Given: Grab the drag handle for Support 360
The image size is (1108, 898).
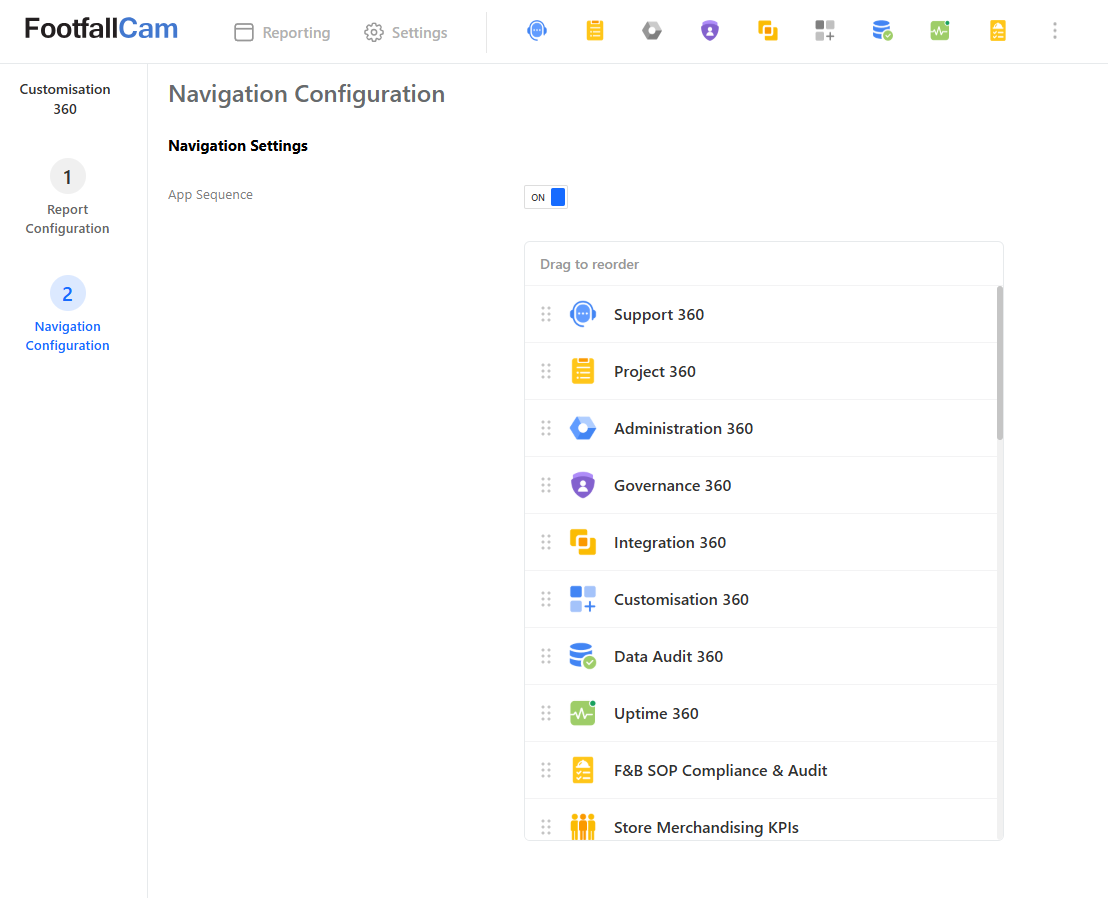Looking at the screenshot, I should pyautogui.click(x=546, y=314).
